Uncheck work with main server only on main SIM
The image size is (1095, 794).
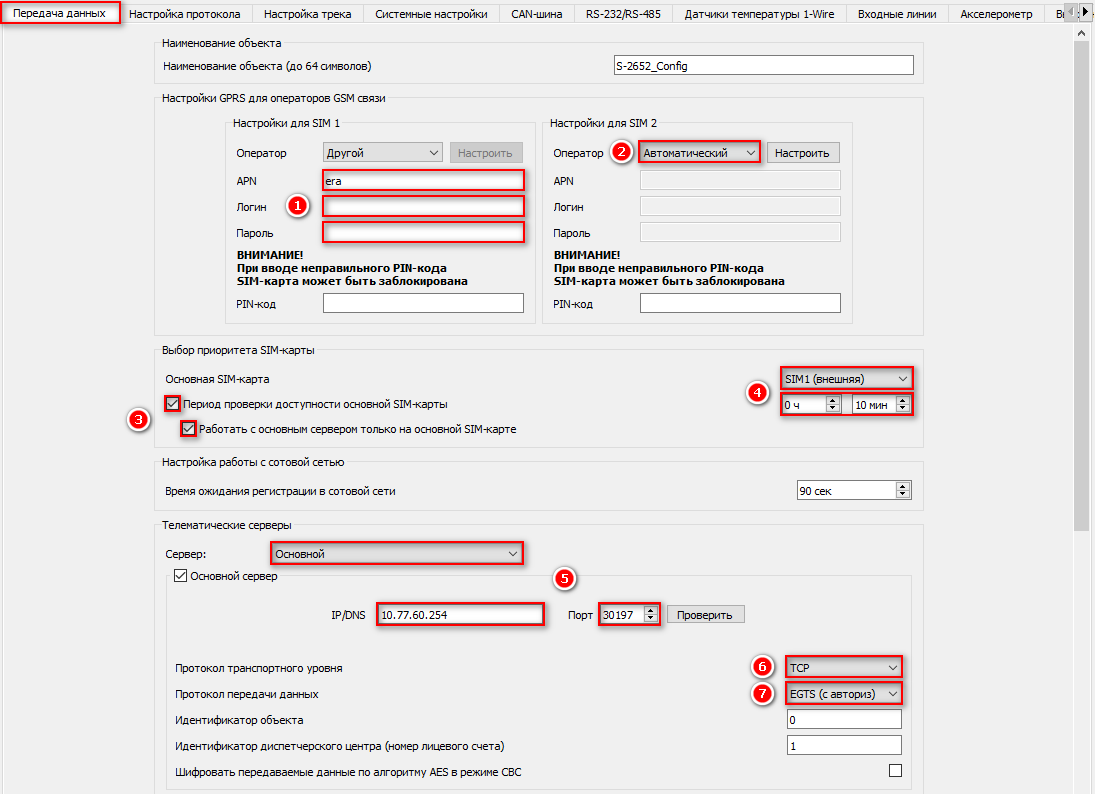click(189, 429)
